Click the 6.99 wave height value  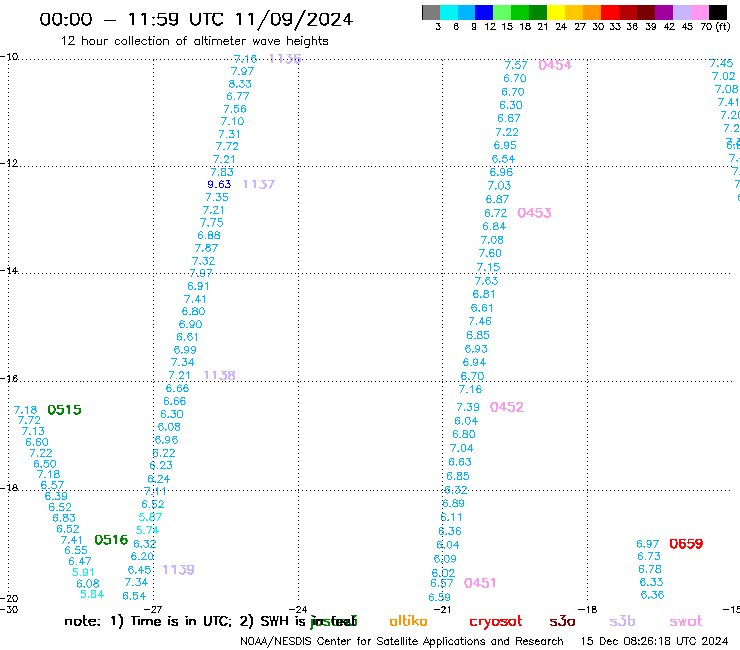pyautogui.click(x=185, y=350)
